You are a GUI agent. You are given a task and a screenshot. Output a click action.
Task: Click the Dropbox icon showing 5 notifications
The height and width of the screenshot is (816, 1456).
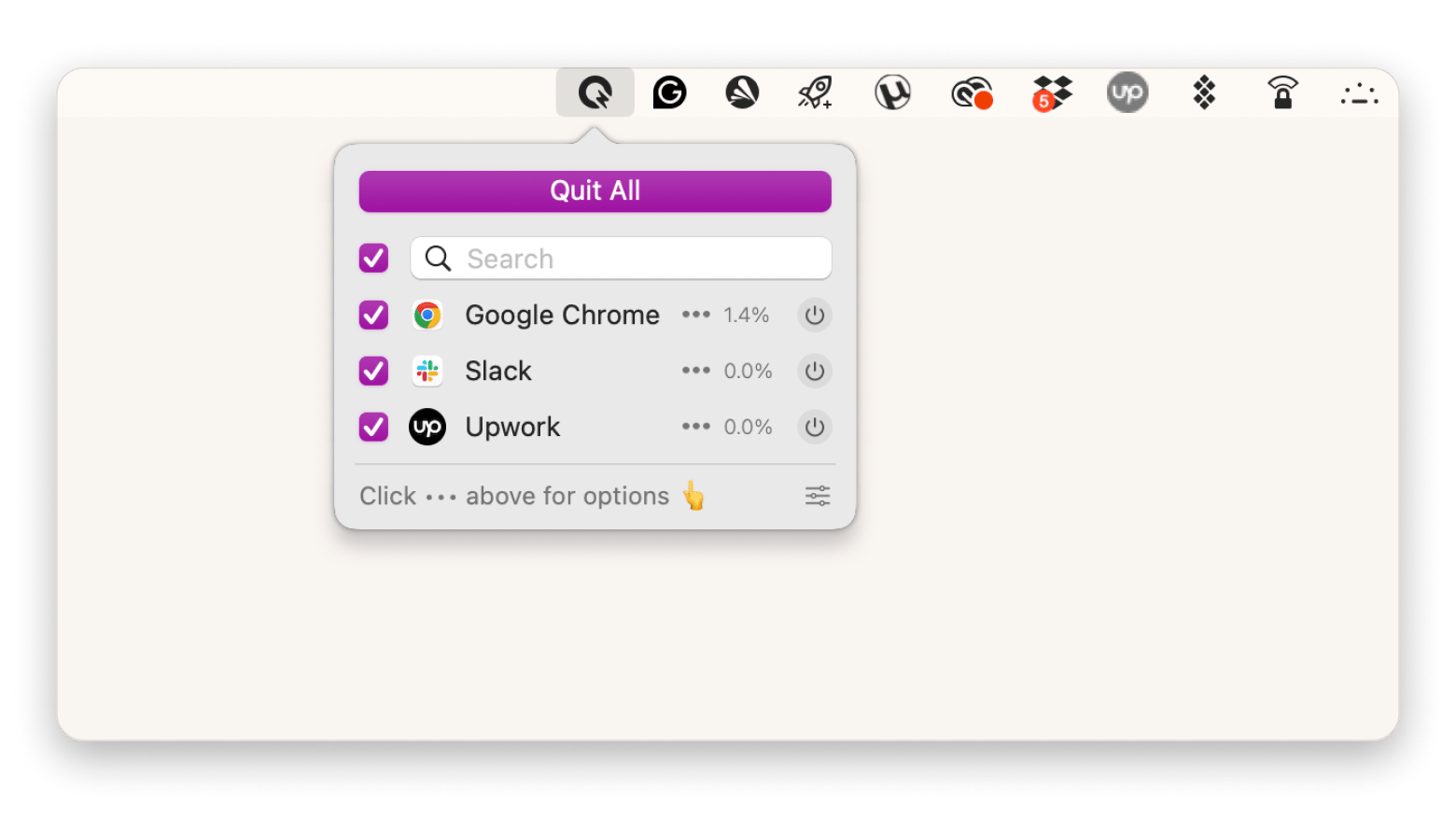(1051, 92)
